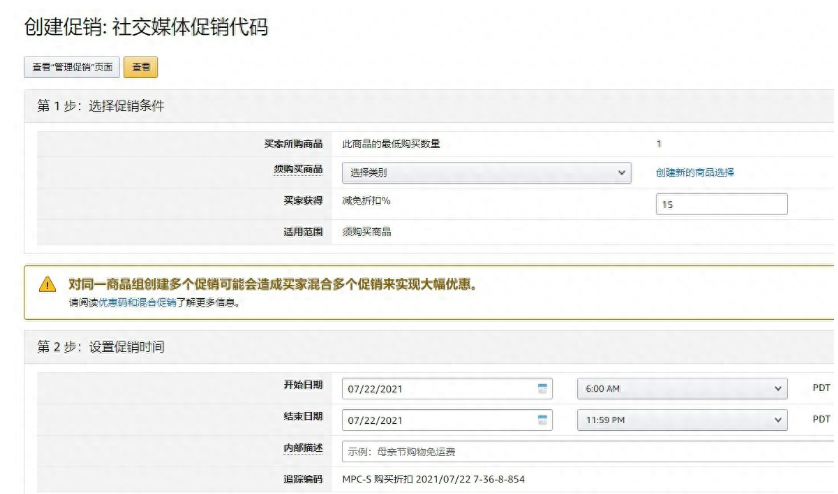This screenshot has width=838, height=494.
Task: Open the 优惠码和混合促销 link
Action: coord(137,303)
